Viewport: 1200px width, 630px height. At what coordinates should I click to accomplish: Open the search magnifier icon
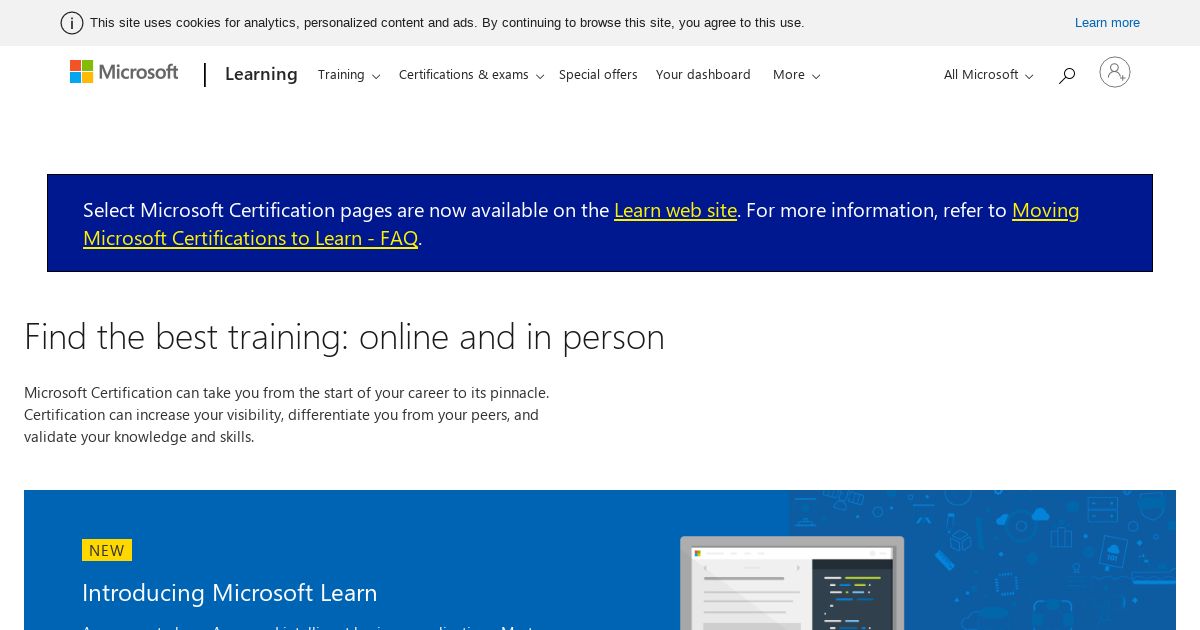1067,75
